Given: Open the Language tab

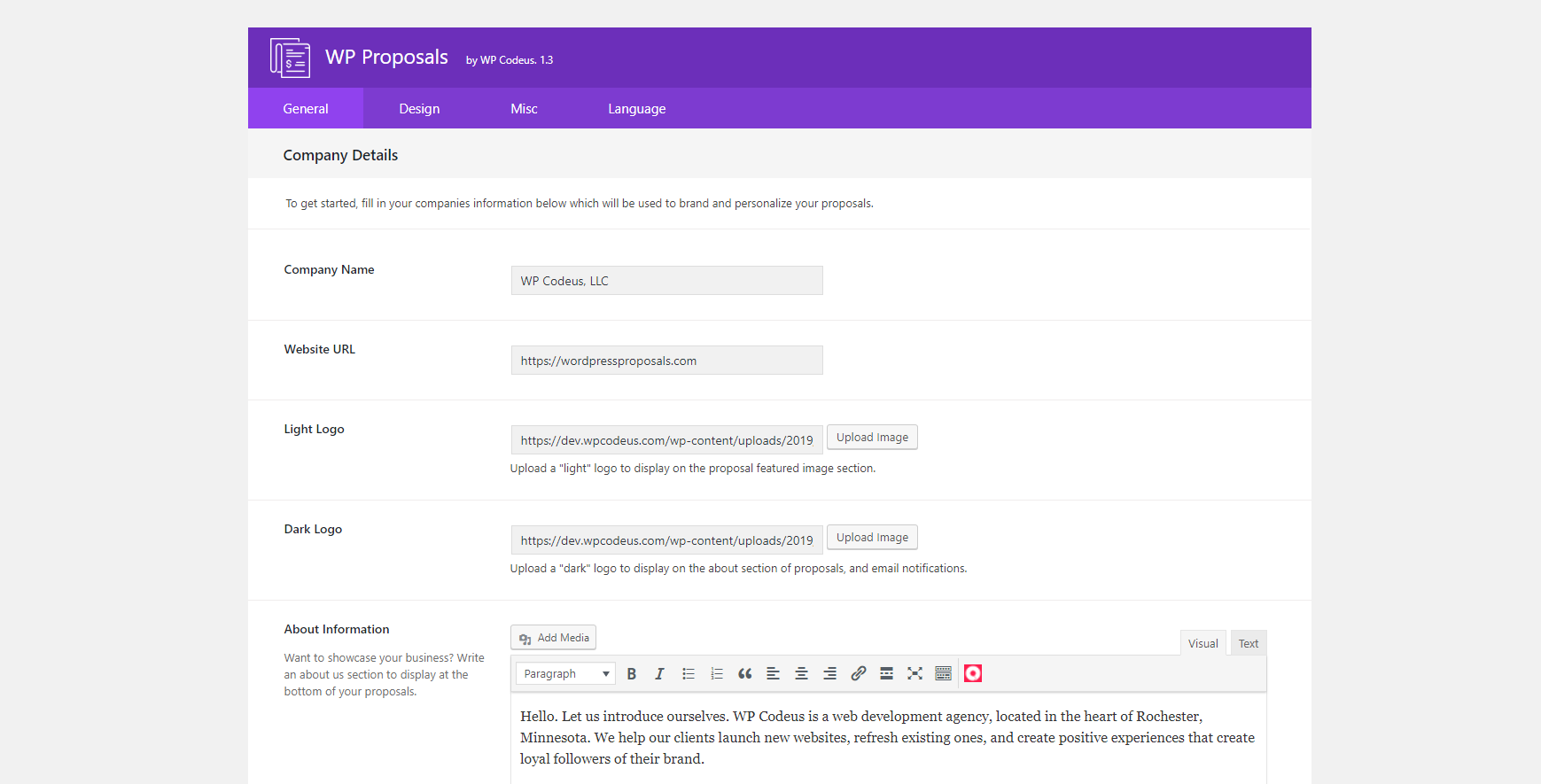Looking at the screenshot, I should coord(637,108).
